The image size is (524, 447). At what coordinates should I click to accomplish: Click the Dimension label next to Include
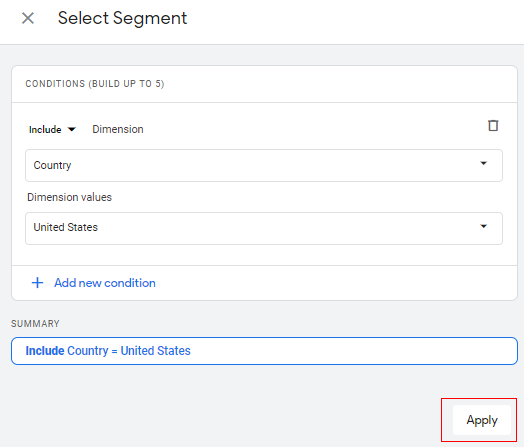click(x=118, y=129)
